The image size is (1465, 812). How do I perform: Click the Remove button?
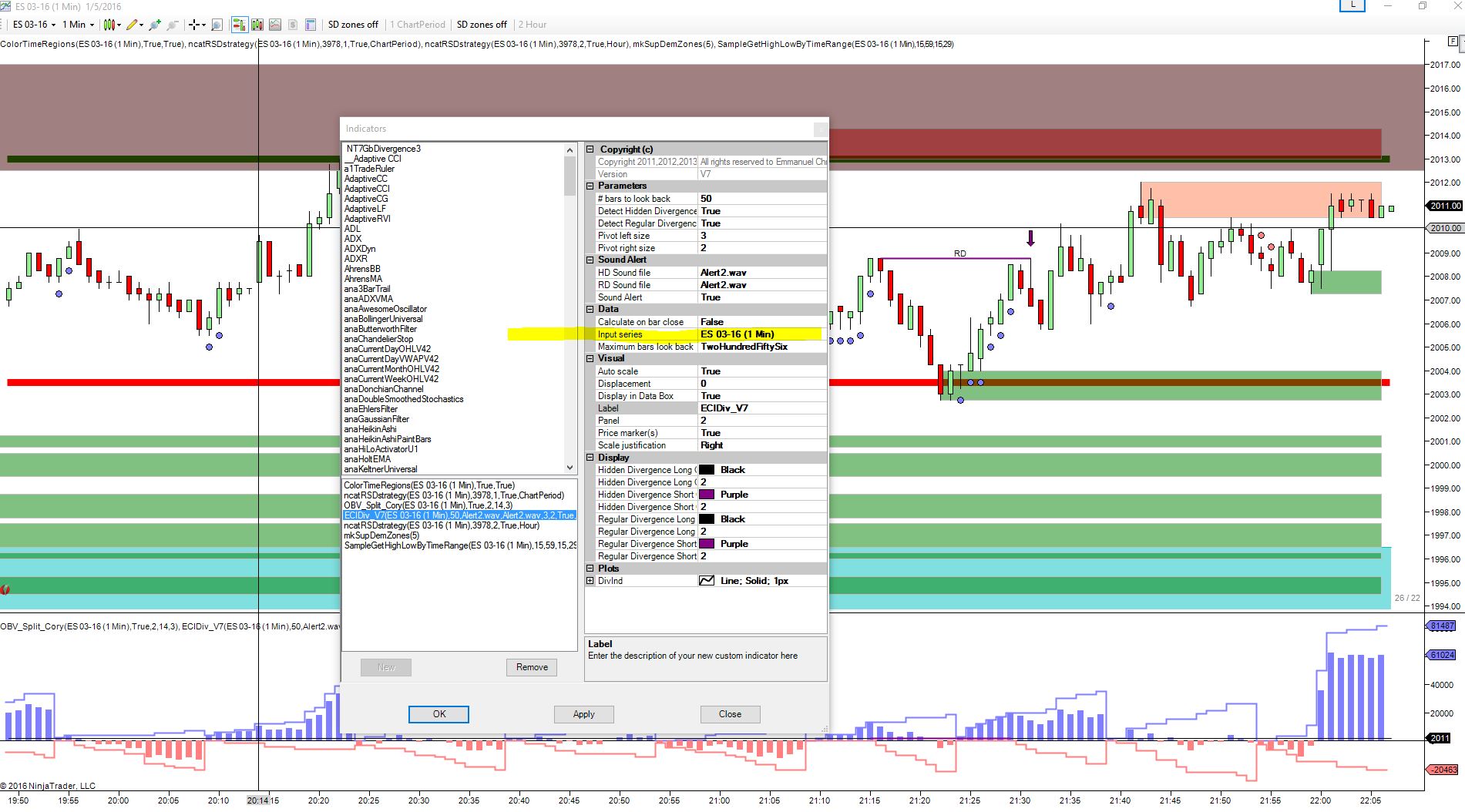click(x=532, y=667)
